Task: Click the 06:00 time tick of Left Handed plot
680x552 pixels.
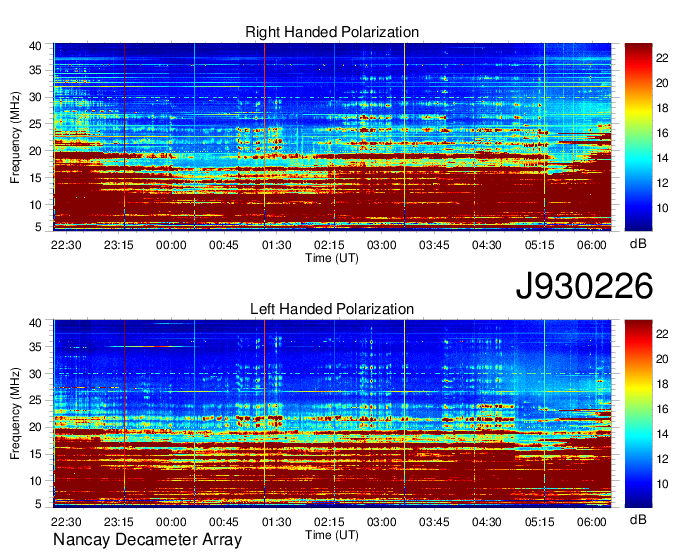Action: coord(592,522)
